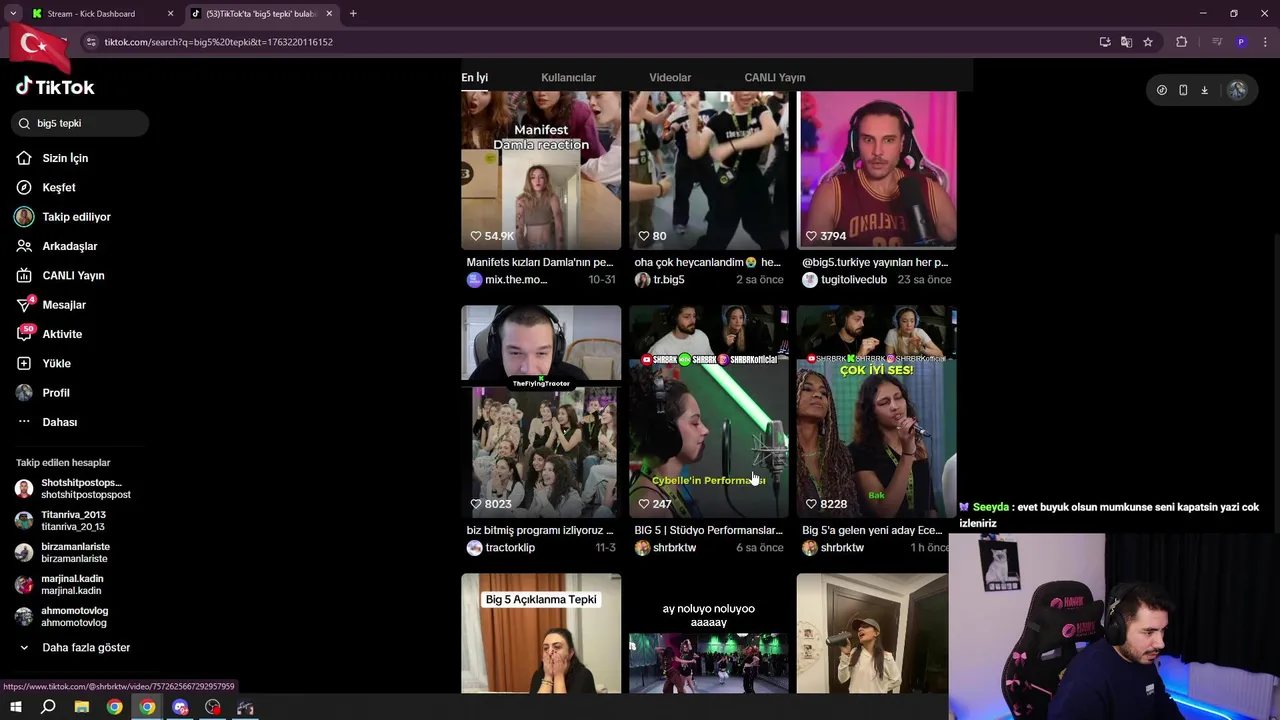Viewport: 1280px width, 720px height.
Task: Click translate page icon in address bar
Action: click(x=1126, y=42)
